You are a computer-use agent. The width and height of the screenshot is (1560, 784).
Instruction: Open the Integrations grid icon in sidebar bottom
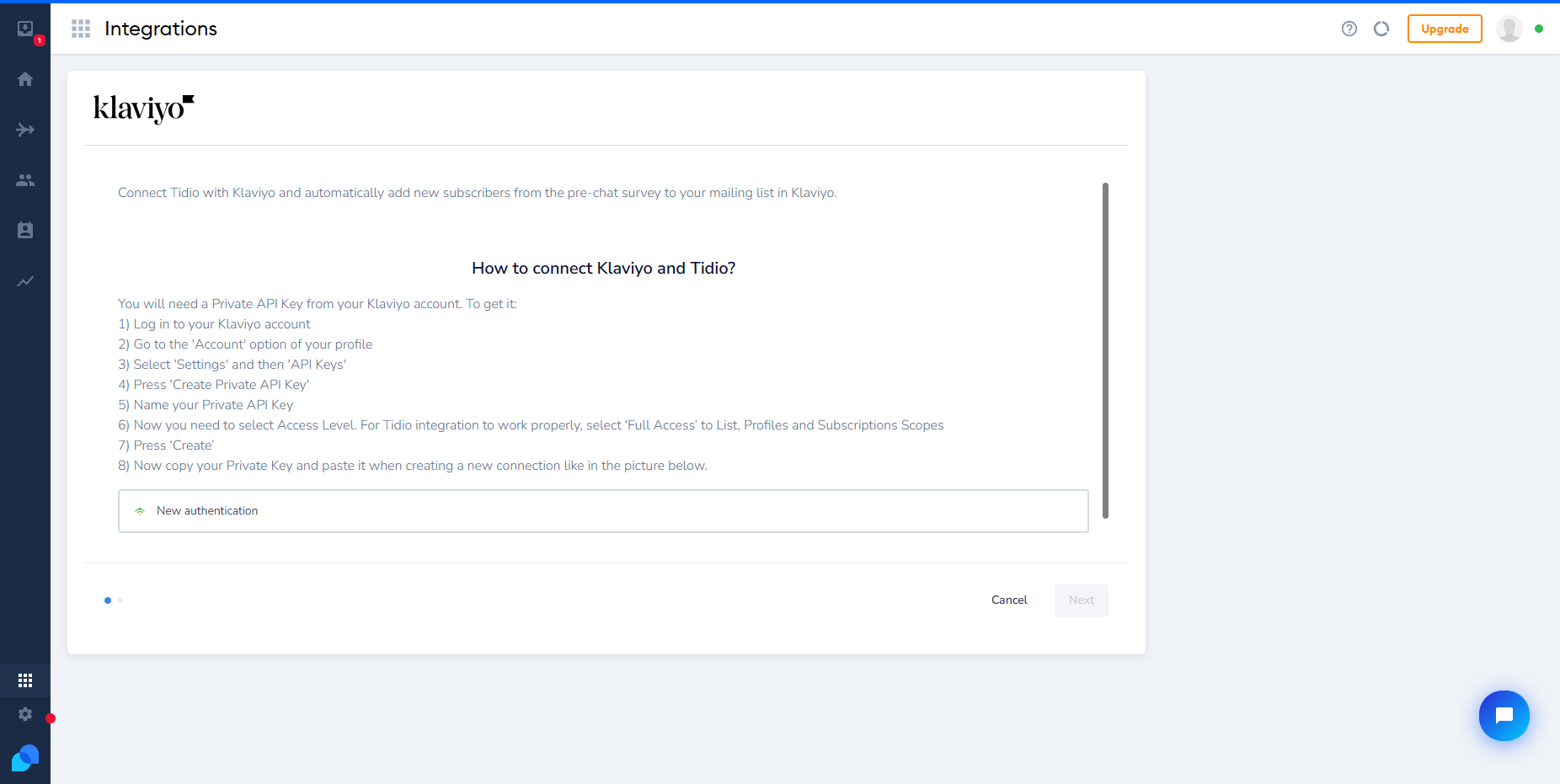tap(25, 680)
